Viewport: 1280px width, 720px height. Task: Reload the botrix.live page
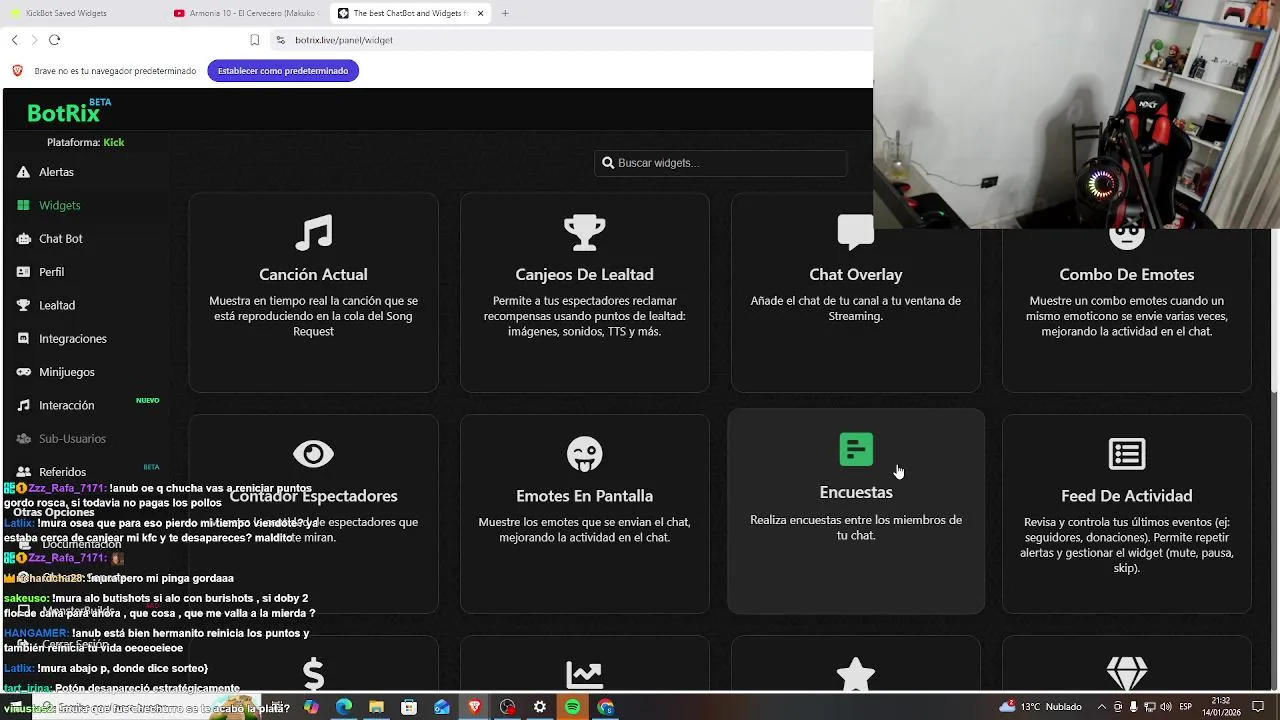(55, 40)
